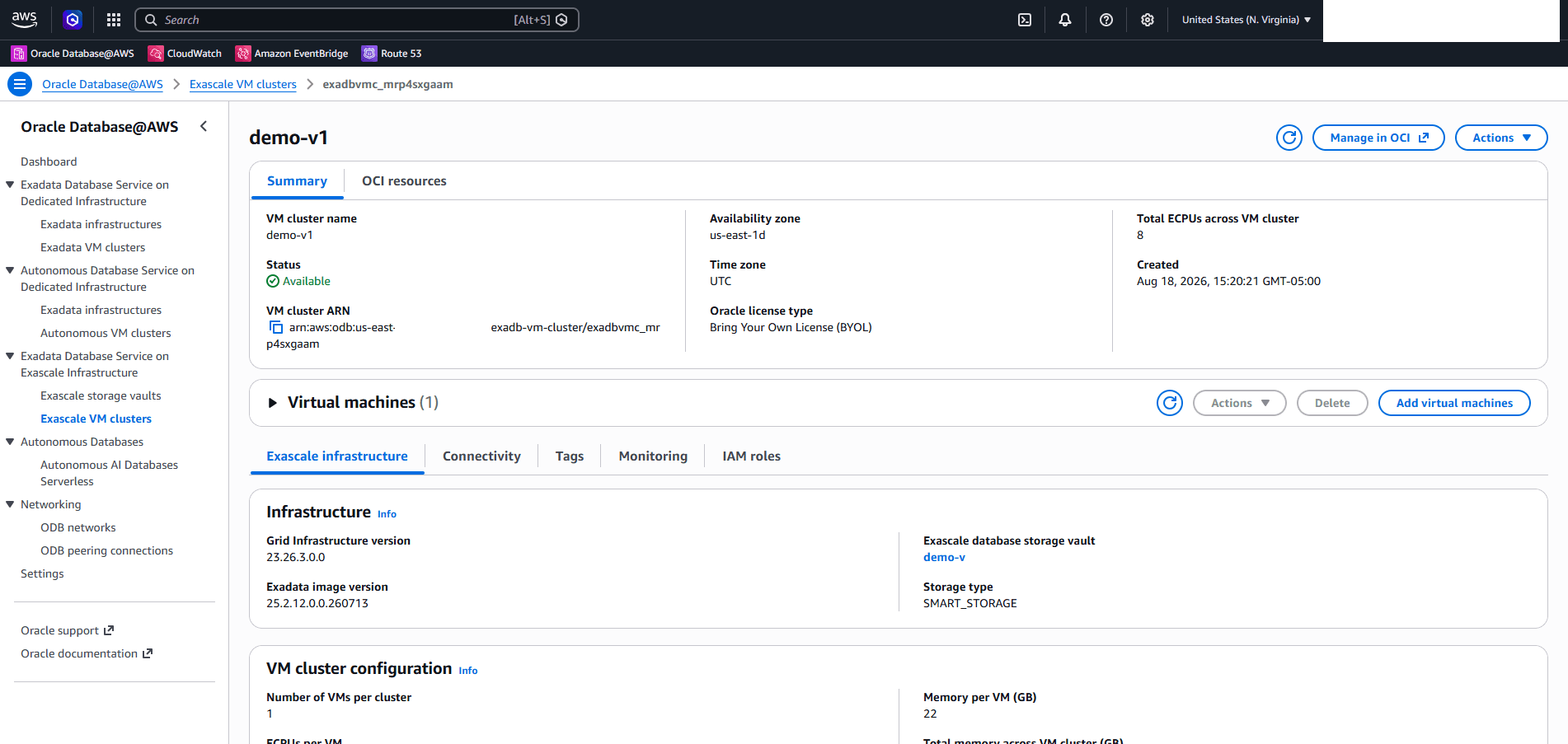Expand the Virtual machines section
Viewport: 1568px width, 744px height.
pos(272,403)
